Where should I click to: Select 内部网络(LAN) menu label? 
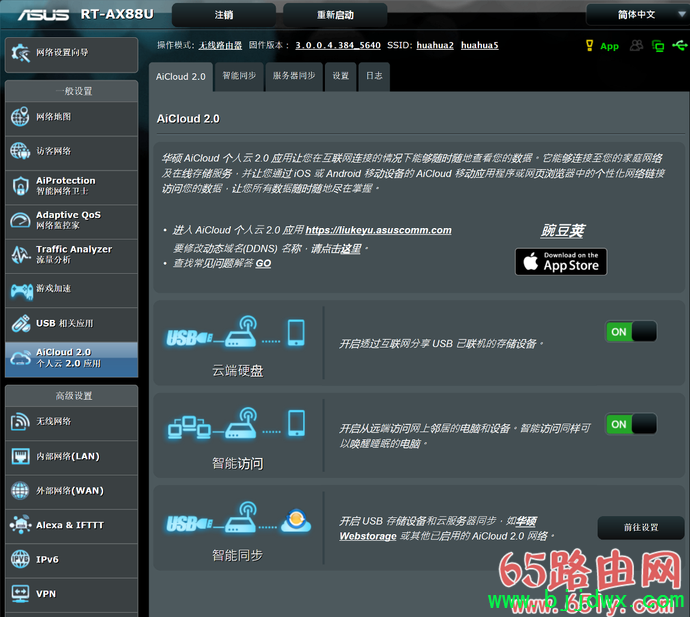pos(68,456)
